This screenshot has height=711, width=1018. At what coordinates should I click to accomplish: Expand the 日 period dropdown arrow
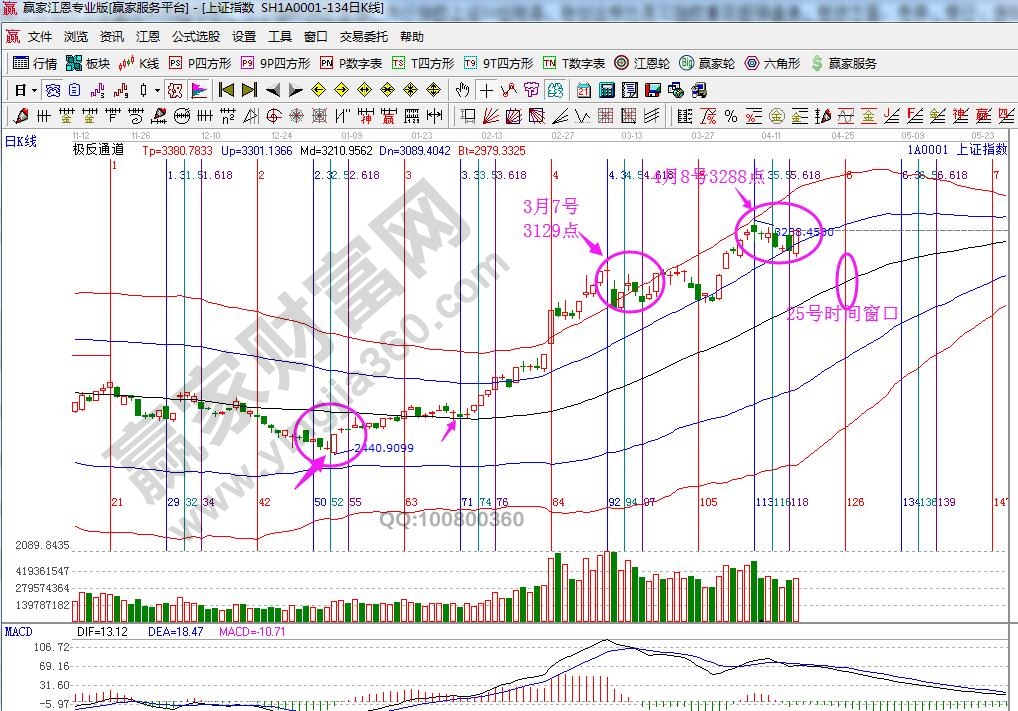click(35, 90)
